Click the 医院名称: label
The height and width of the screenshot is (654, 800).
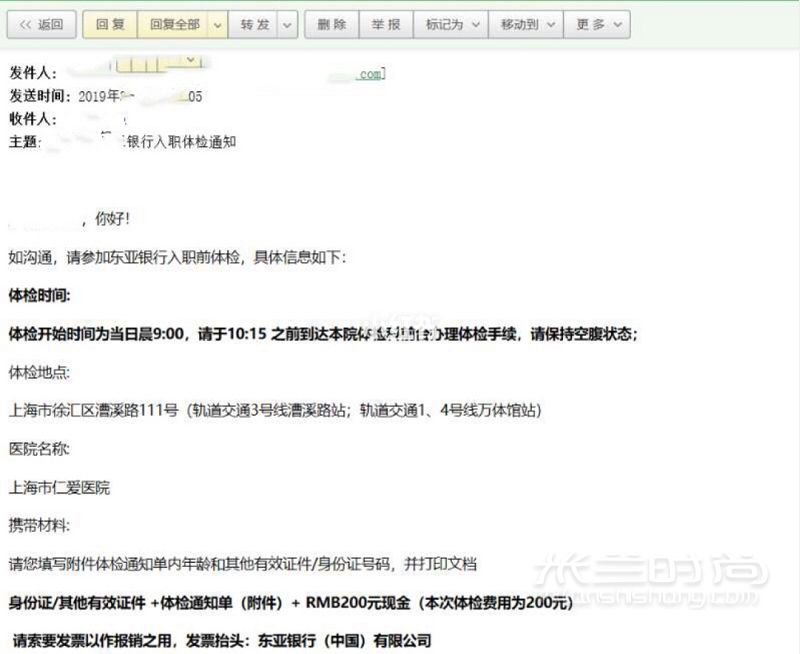pyautogui.click(x=39, y=449)
